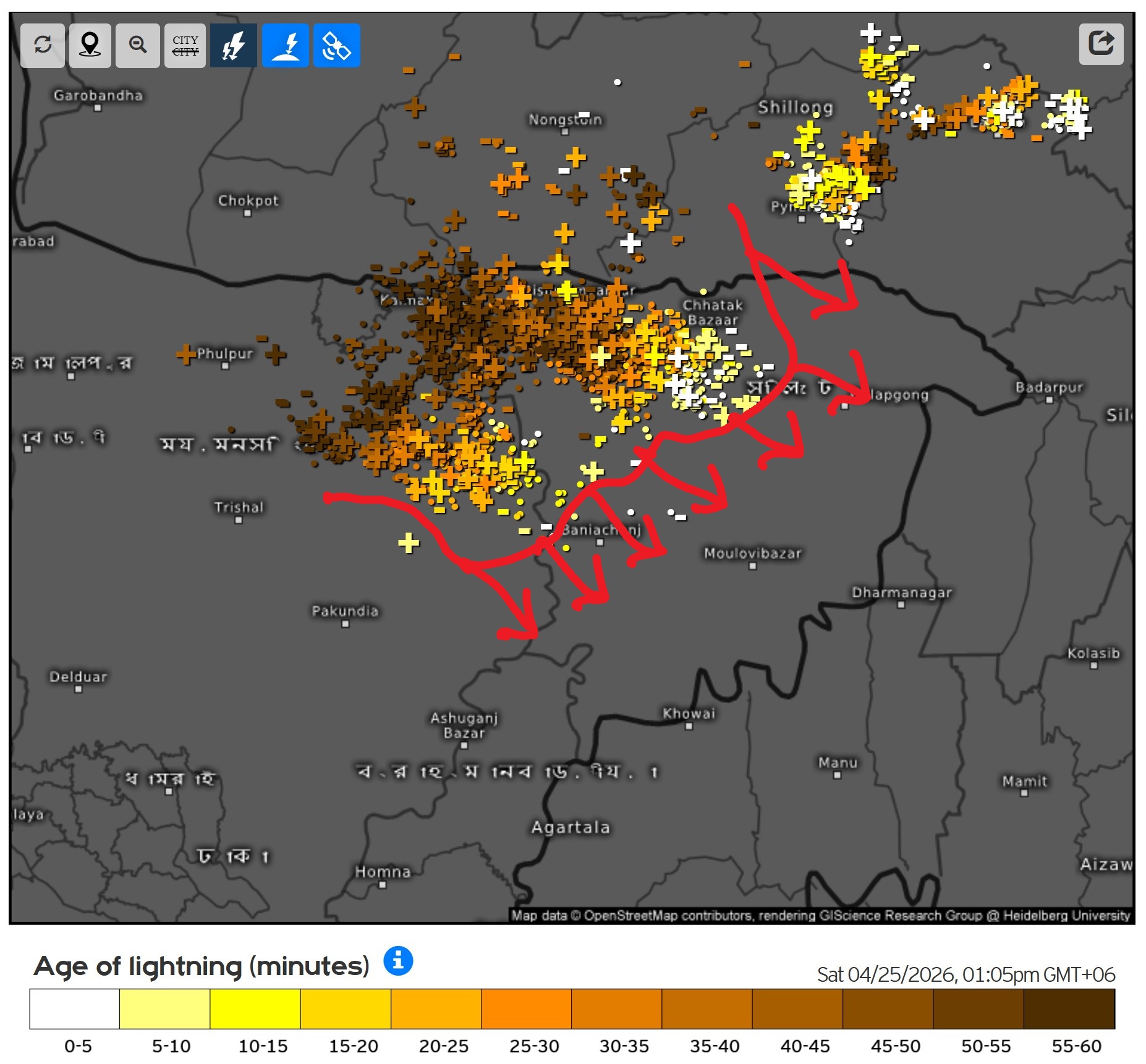
Task: Click the Moulovibazar map label
Action: pos(752,553)
